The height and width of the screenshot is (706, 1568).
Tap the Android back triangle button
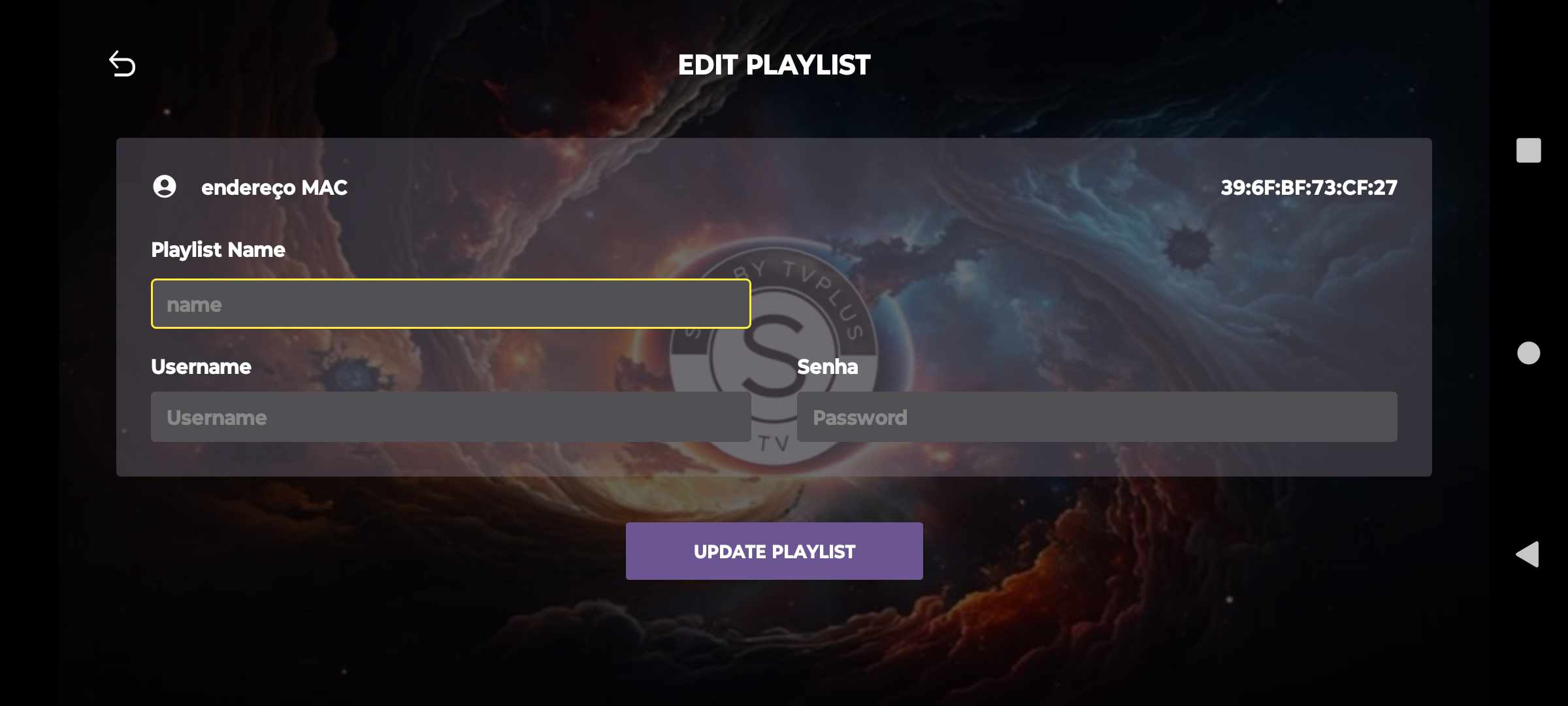click(1527, 554)
